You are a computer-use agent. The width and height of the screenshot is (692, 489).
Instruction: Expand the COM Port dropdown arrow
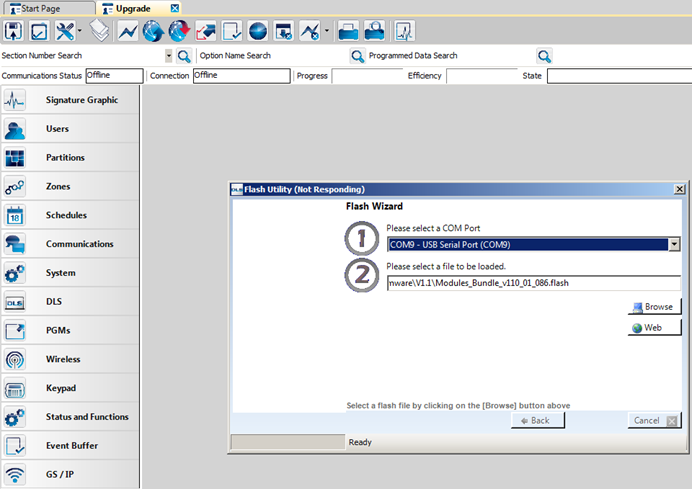point(675,244)
